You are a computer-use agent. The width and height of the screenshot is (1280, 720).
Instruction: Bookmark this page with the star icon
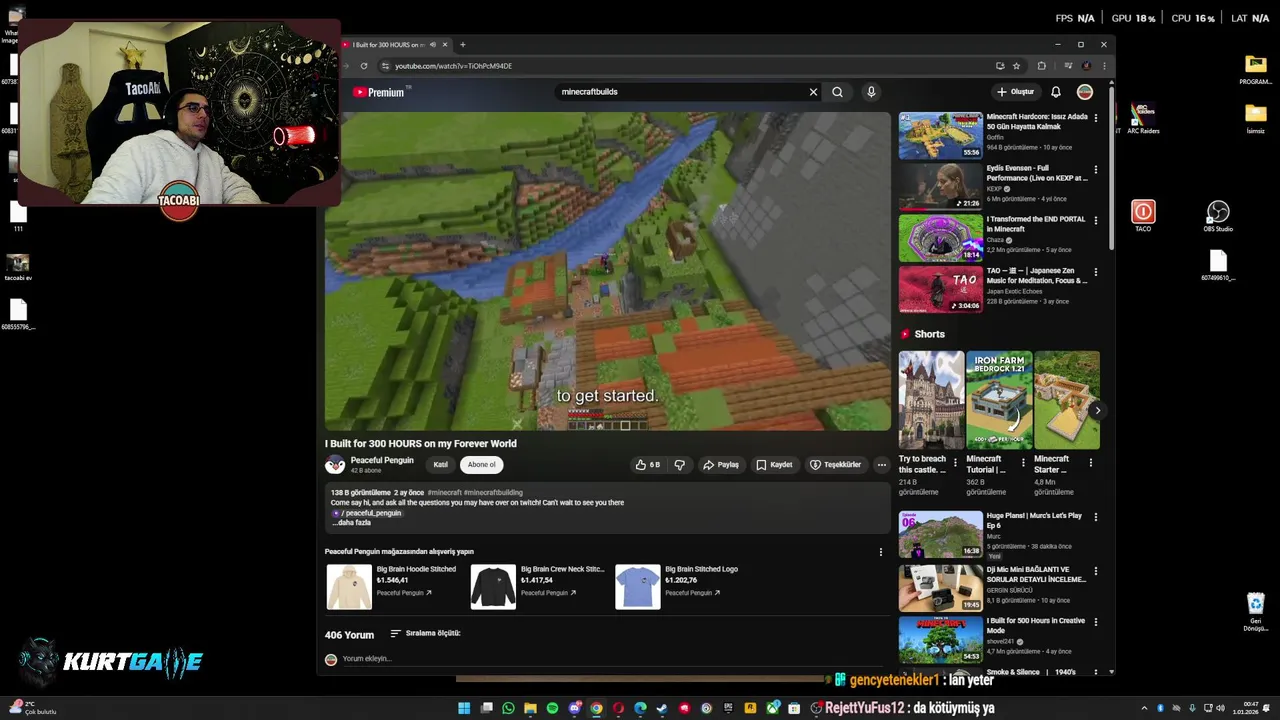(x=1017, y=66)
